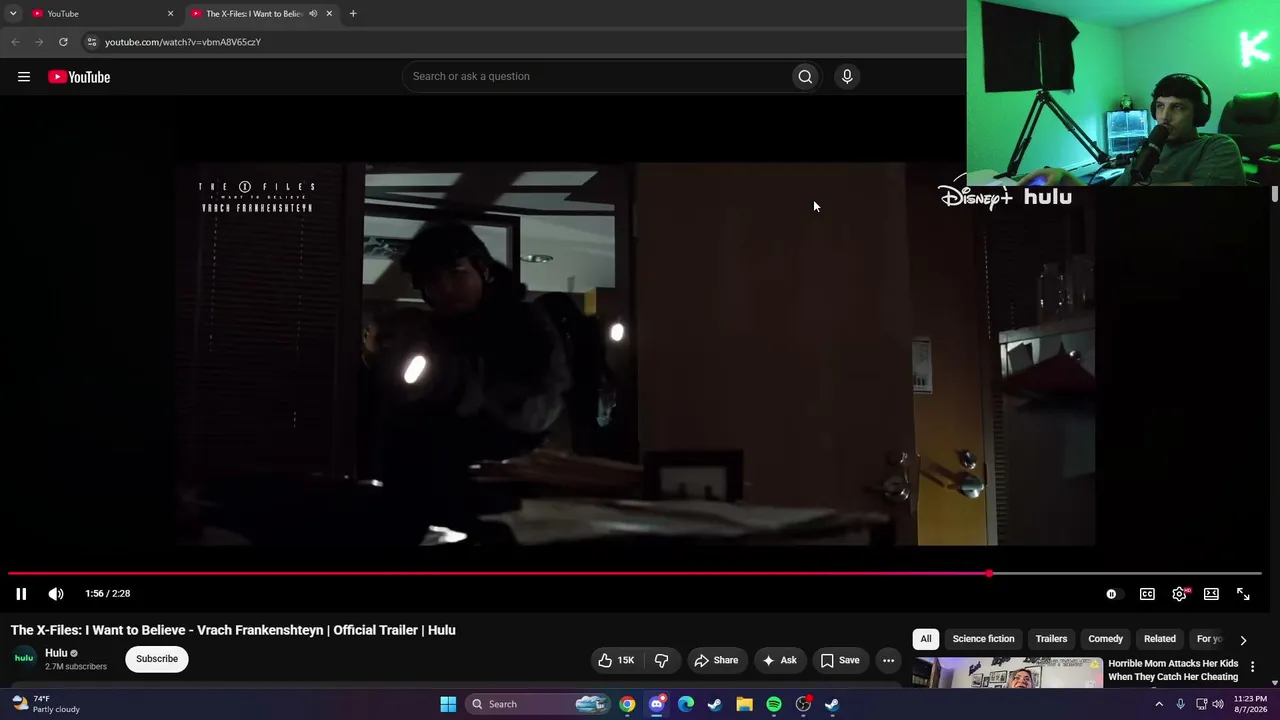Open Discord from taskbar
Screen dimensions: 1280x720
[656, 704]
